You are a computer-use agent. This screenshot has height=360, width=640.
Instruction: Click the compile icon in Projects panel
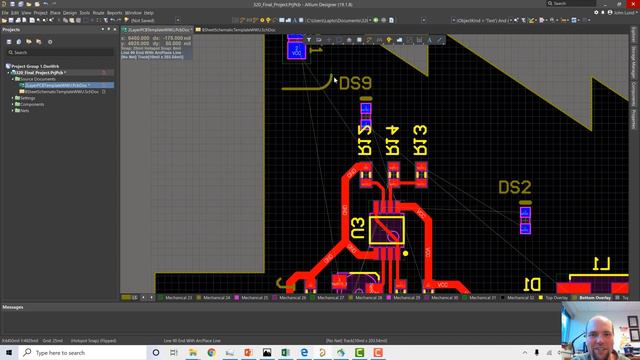19,42
